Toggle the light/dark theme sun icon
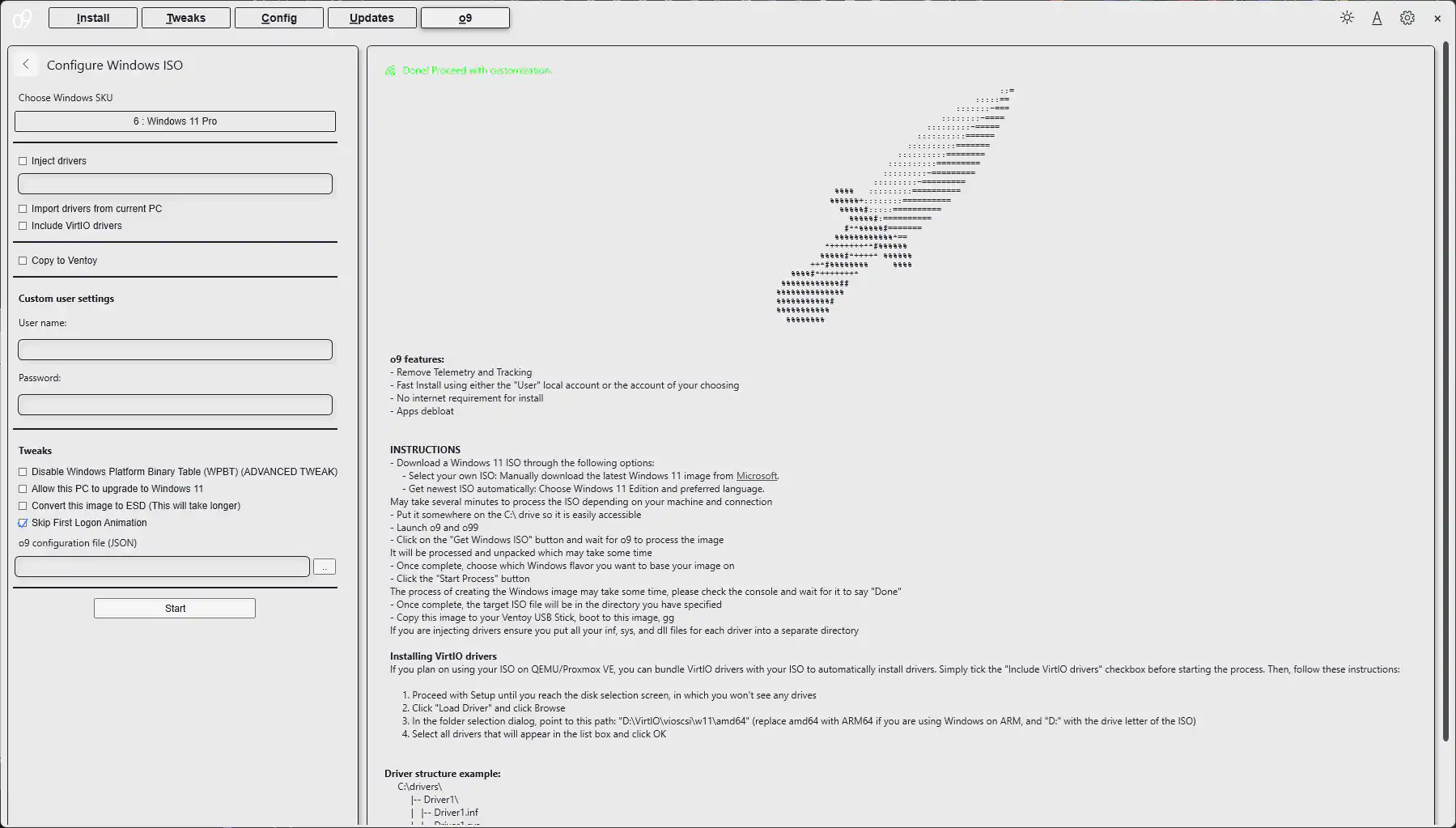The image size is (1456, 828). click(x=1347, y=18)
